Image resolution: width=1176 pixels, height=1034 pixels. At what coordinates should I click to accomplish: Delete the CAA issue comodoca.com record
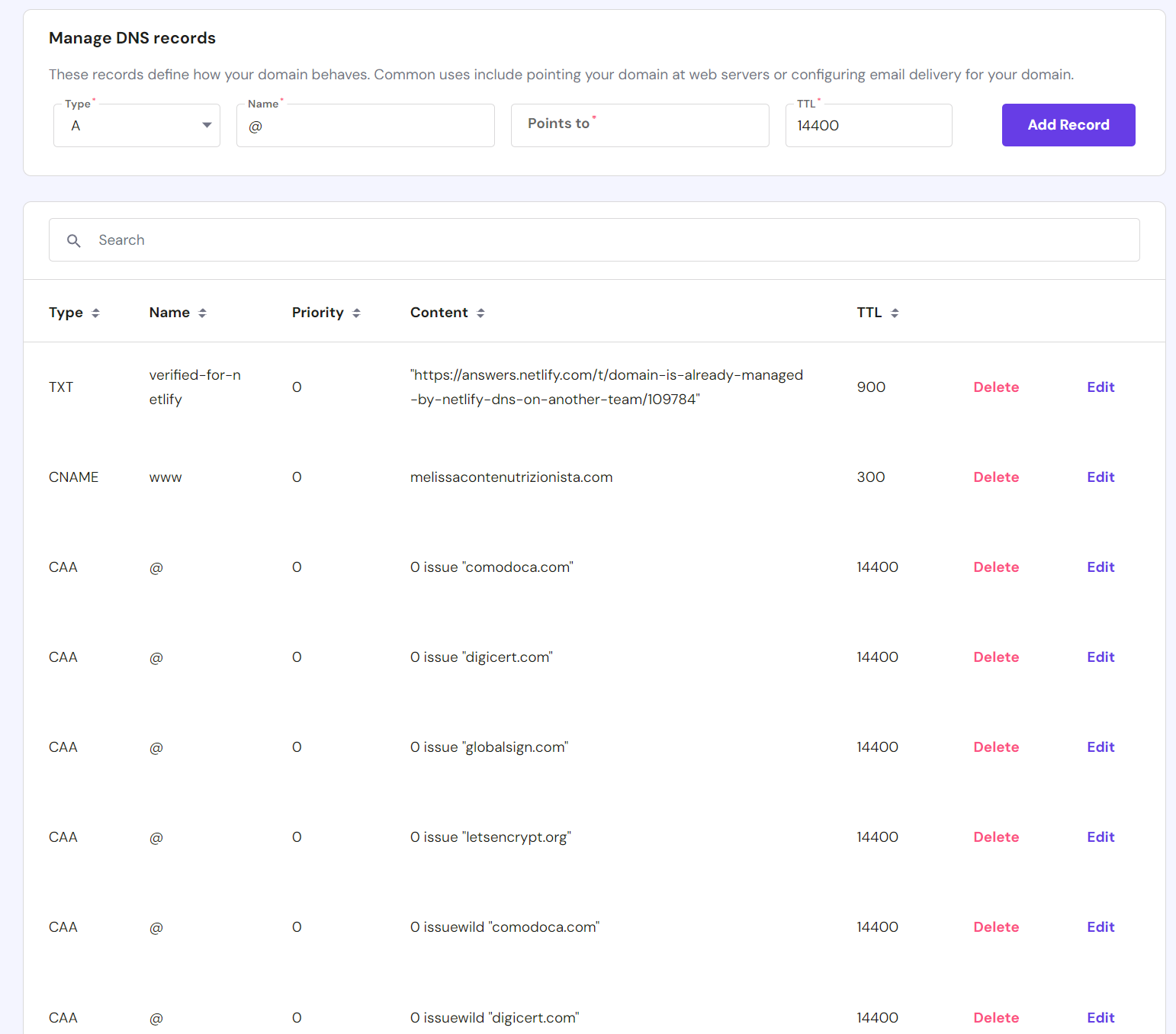click(996, 567)
